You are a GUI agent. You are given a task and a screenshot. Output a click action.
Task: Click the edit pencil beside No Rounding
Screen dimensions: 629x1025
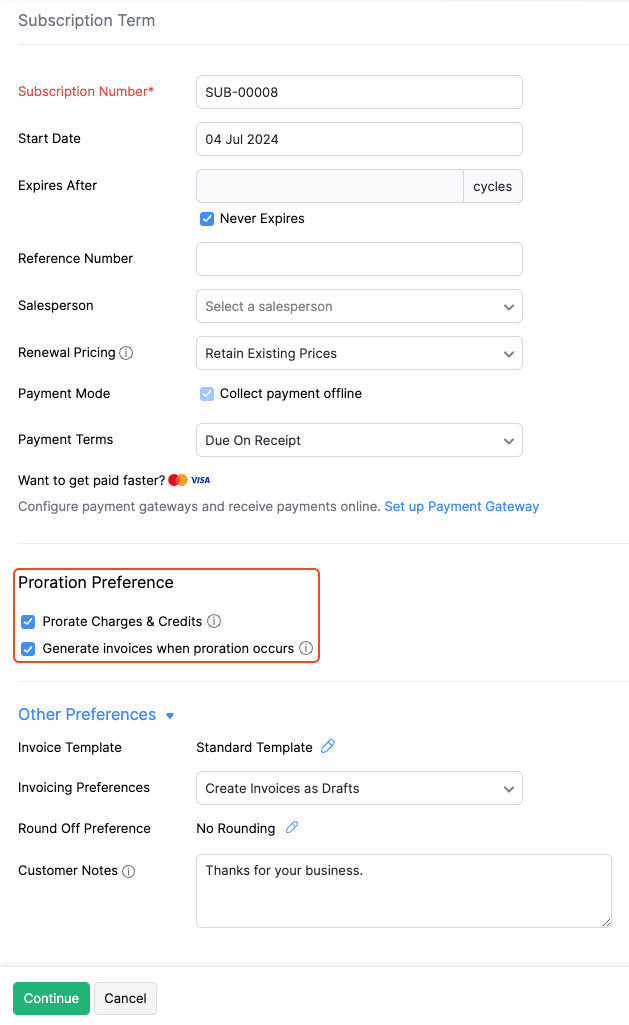pyautogui.click(x=291, y=828)
